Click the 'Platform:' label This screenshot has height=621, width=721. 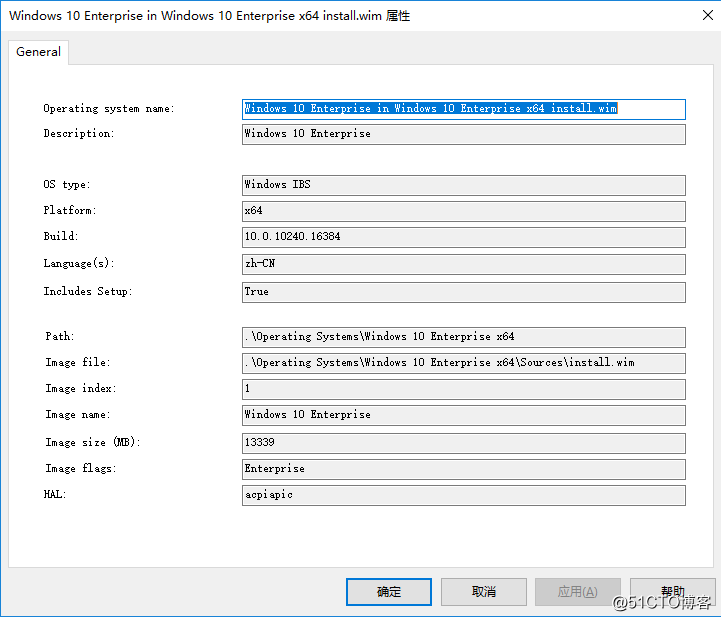[x=70, y=211]
